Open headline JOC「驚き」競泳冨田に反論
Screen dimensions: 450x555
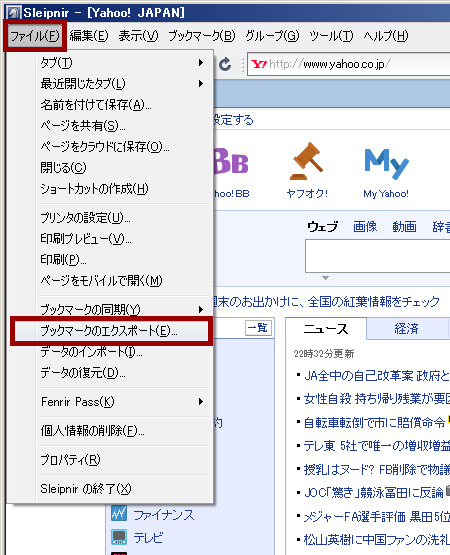[x=374, y=493]
